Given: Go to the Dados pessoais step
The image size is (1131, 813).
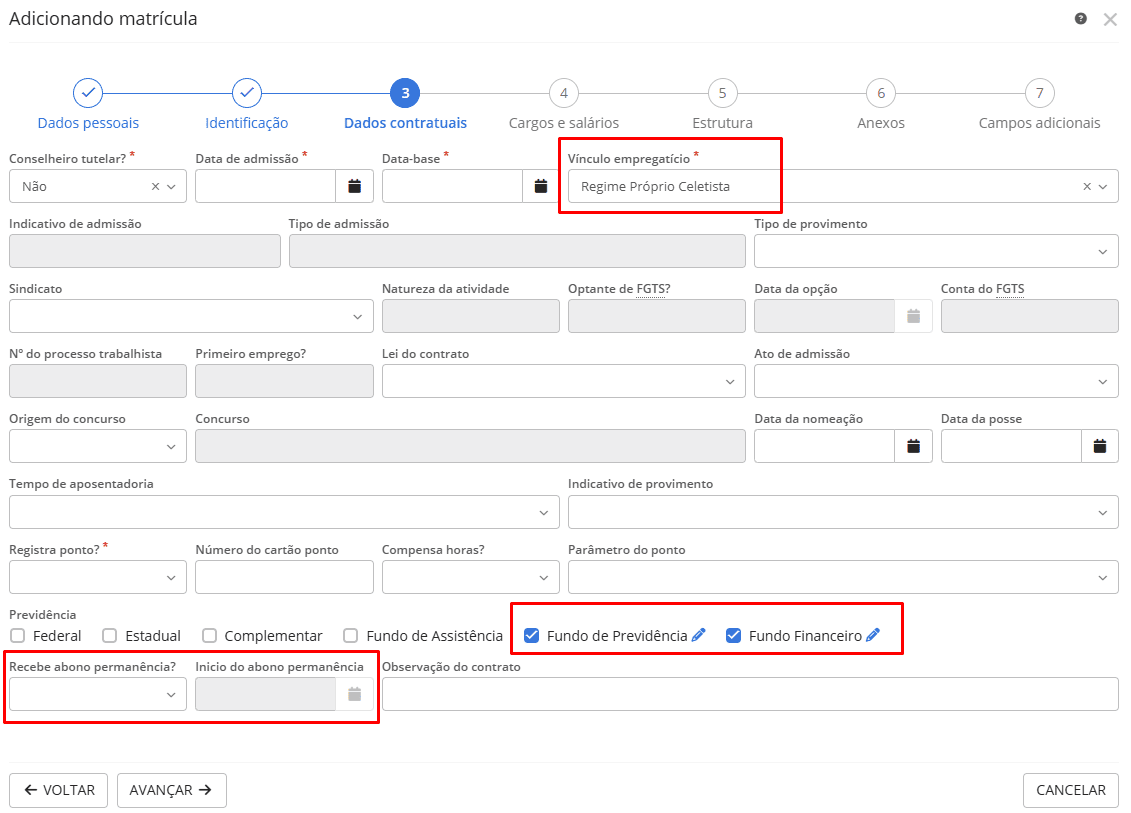Looking at the screenshot, I should pyautogui.click(x=88, y=105).
